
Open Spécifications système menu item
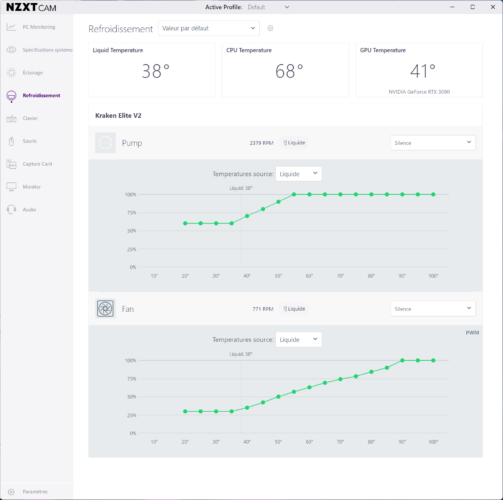tap(47, 50)
